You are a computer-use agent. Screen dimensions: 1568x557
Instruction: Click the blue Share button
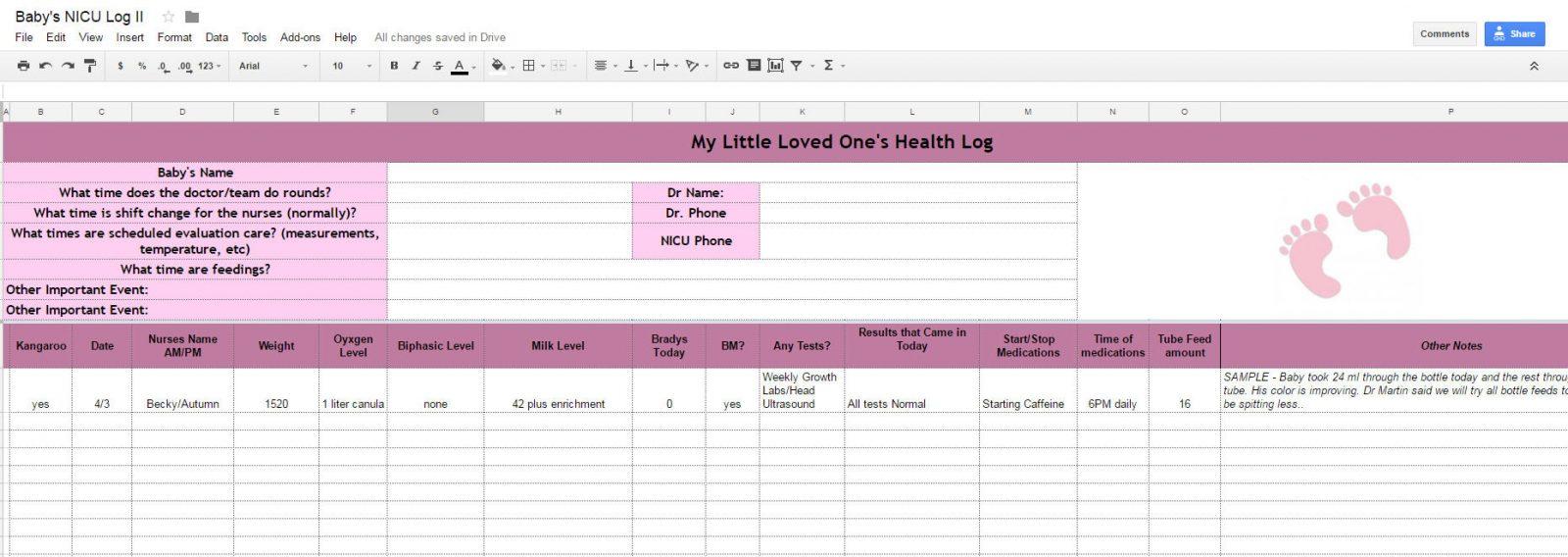pyautogui.click(x=1514, y=33)
